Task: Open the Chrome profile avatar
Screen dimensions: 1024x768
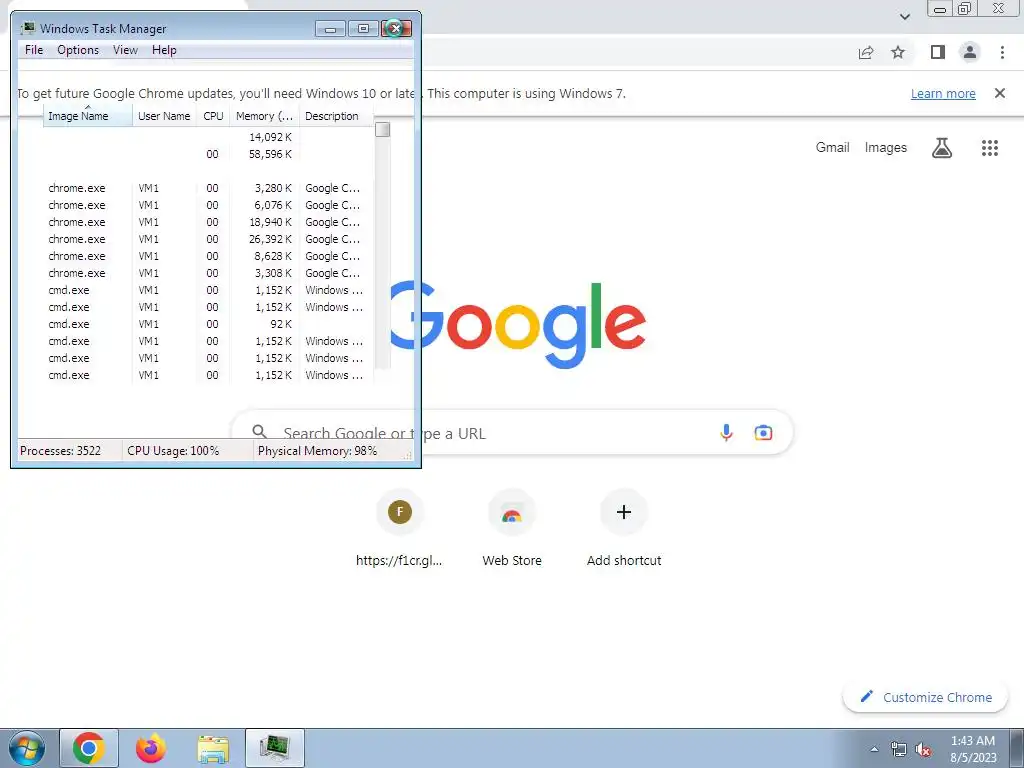Action: [970, 52]
